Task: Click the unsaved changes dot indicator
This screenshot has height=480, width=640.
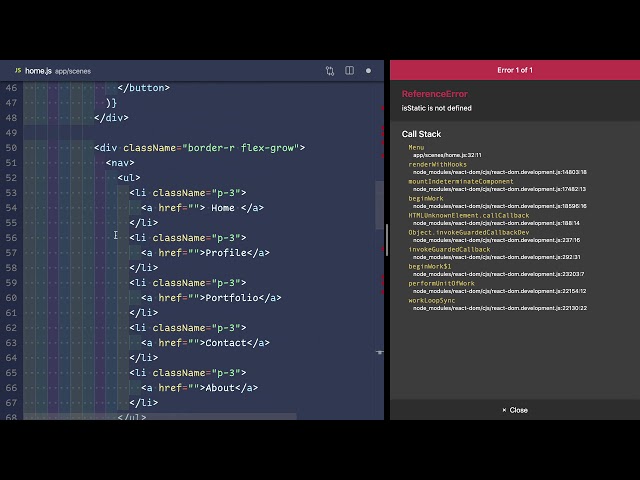Action: click(368, 71)
